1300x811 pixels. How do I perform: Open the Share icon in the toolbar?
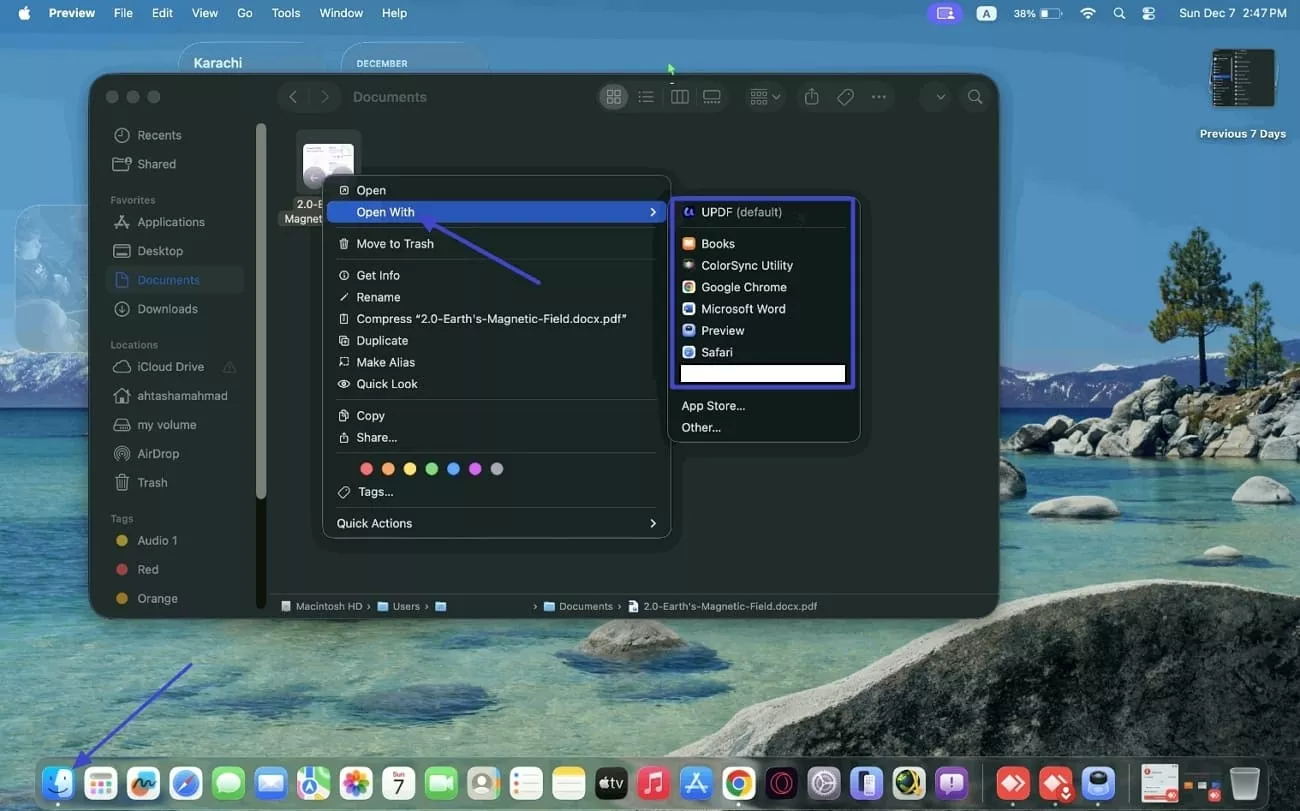[811, 96]
